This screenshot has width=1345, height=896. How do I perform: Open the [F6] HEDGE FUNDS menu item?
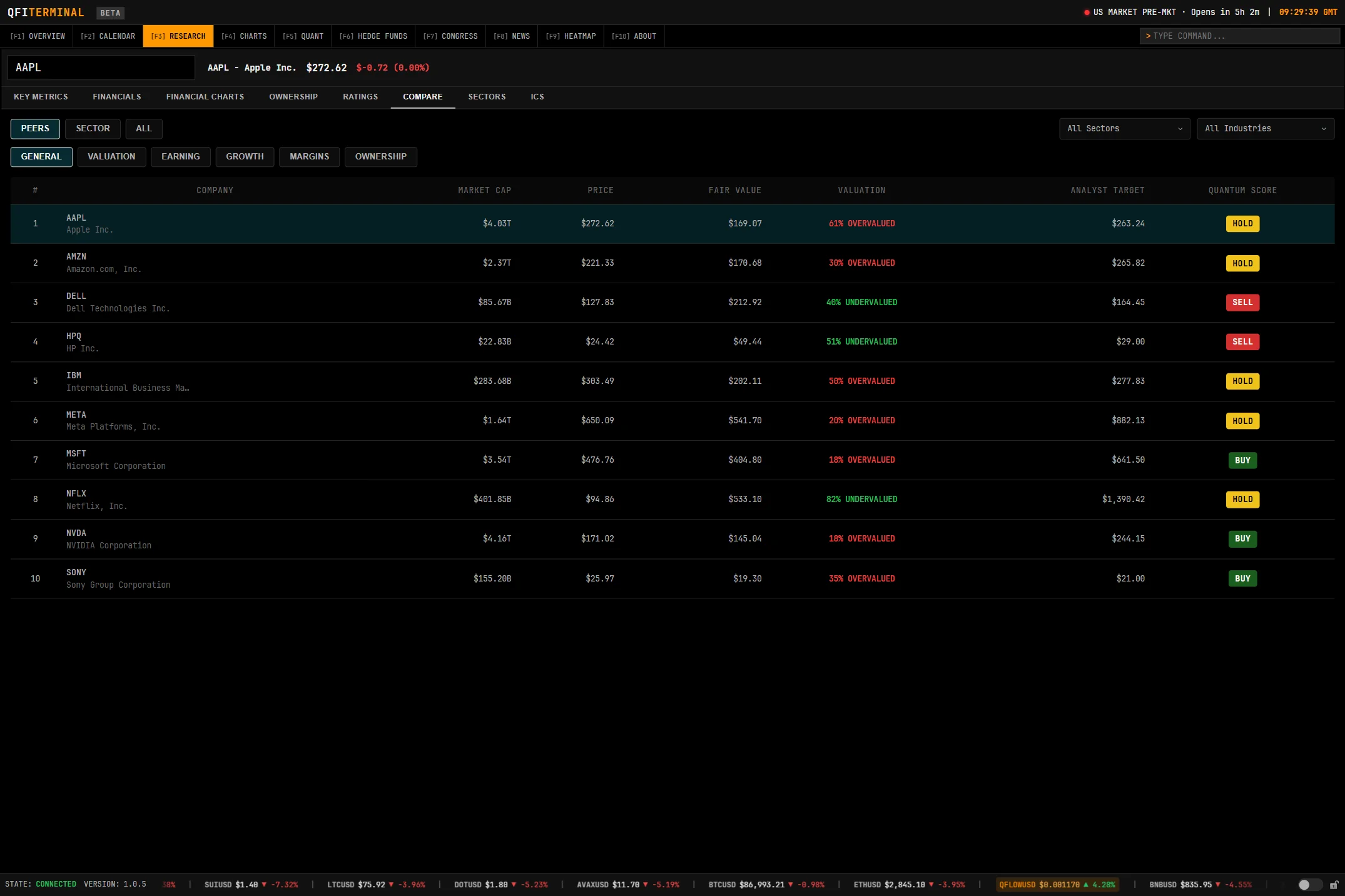[x=373, y=36]
